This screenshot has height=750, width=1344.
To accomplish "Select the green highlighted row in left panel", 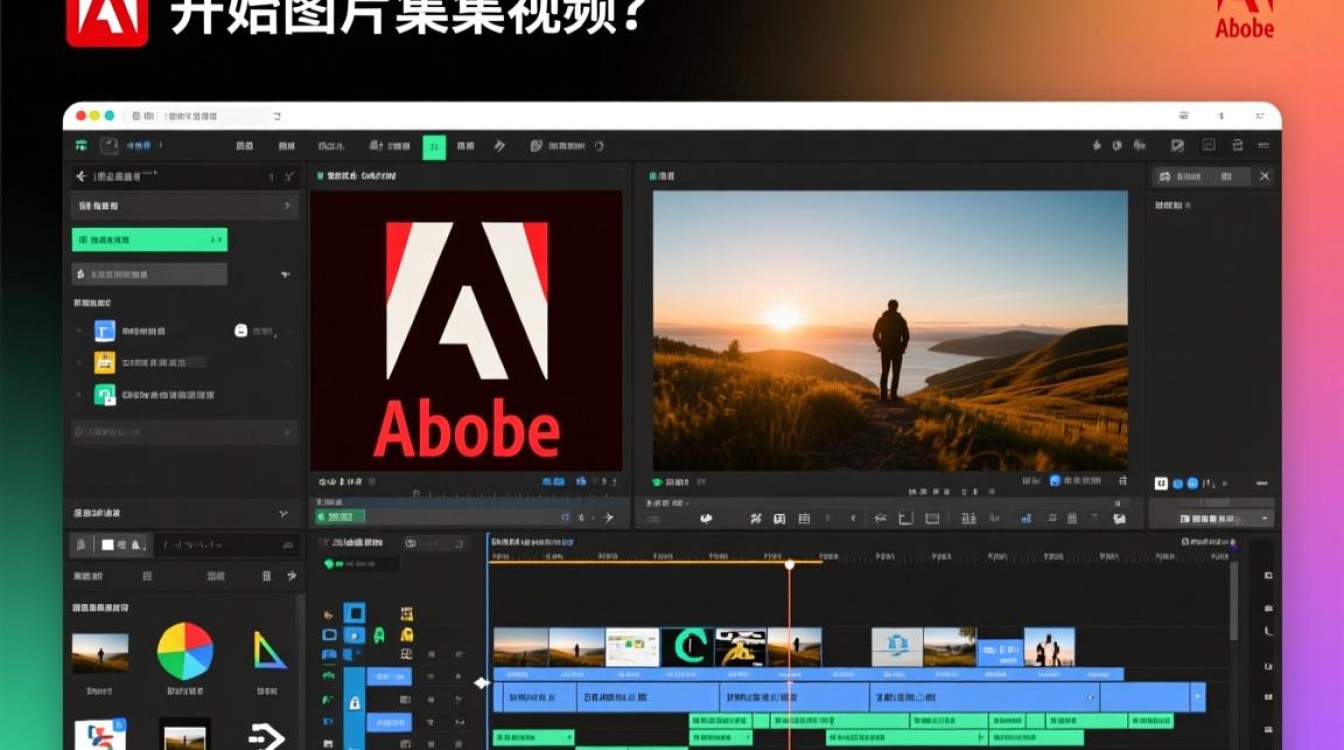I will coord(149,240).
